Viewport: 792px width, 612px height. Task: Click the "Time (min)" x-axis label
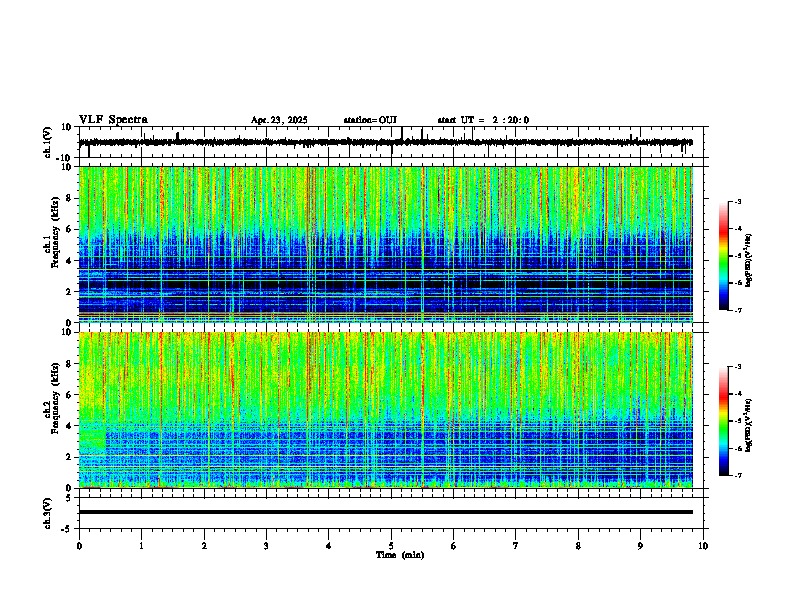coord(400,555)
